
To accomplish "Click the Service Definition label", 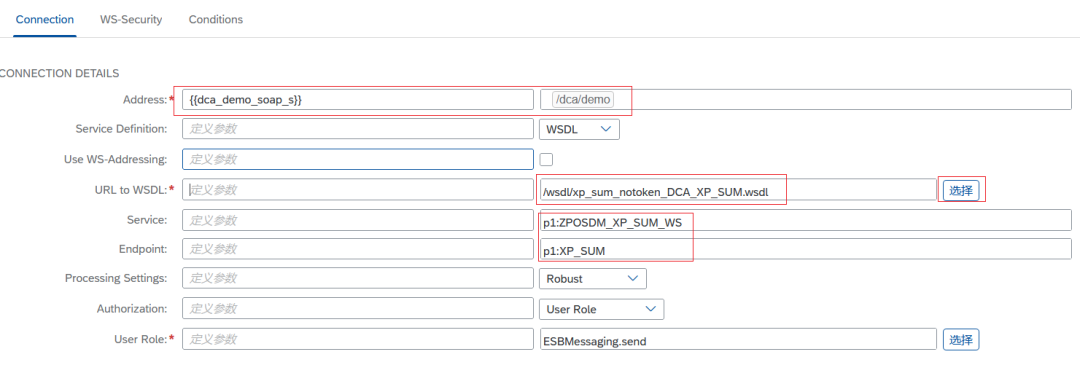I will (121, 129).
